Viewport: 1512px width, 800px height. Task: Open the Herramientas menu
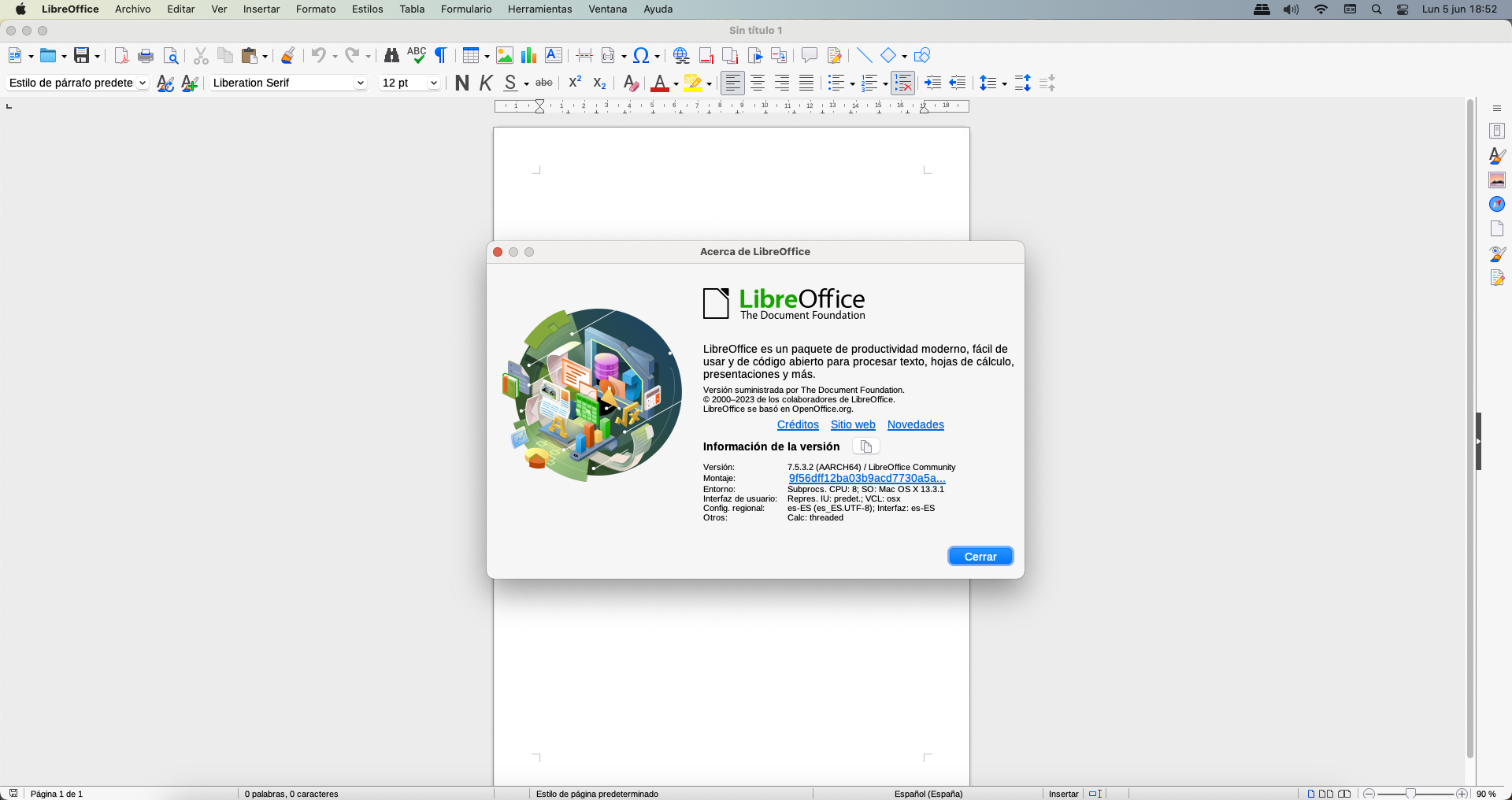539,9
